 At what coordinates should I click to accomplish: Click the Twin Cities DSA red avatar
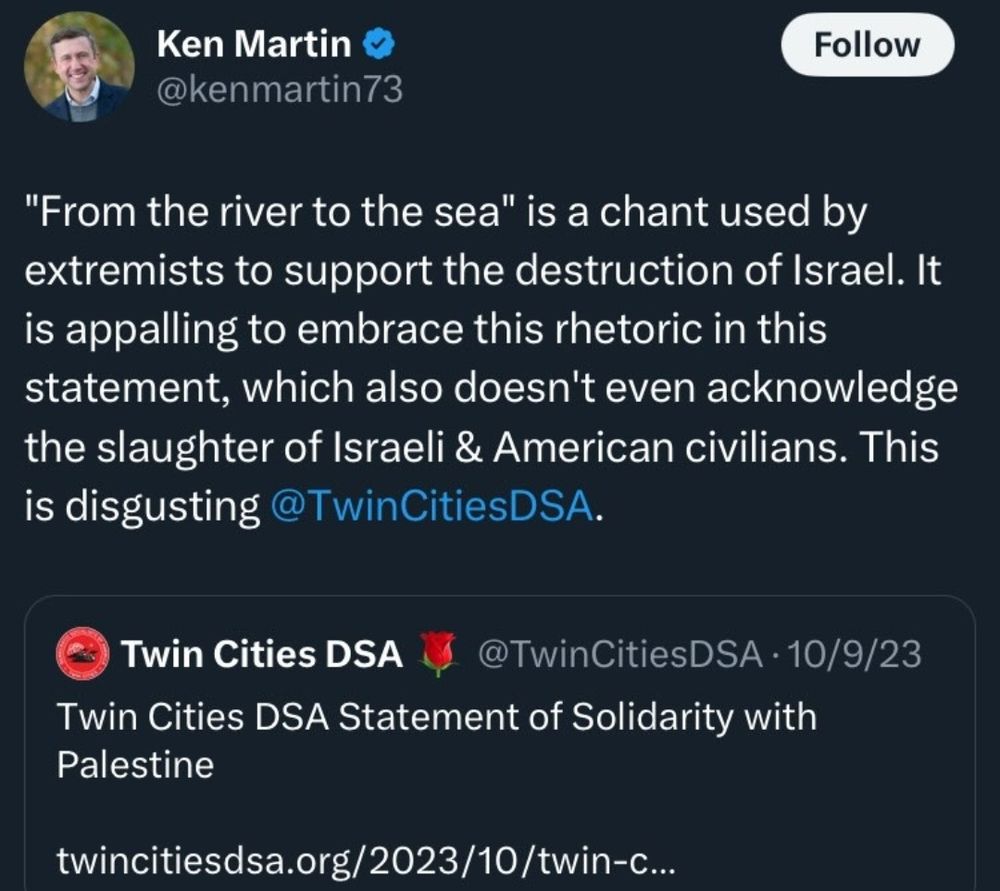pyautogui.click(x=82, y=654)
